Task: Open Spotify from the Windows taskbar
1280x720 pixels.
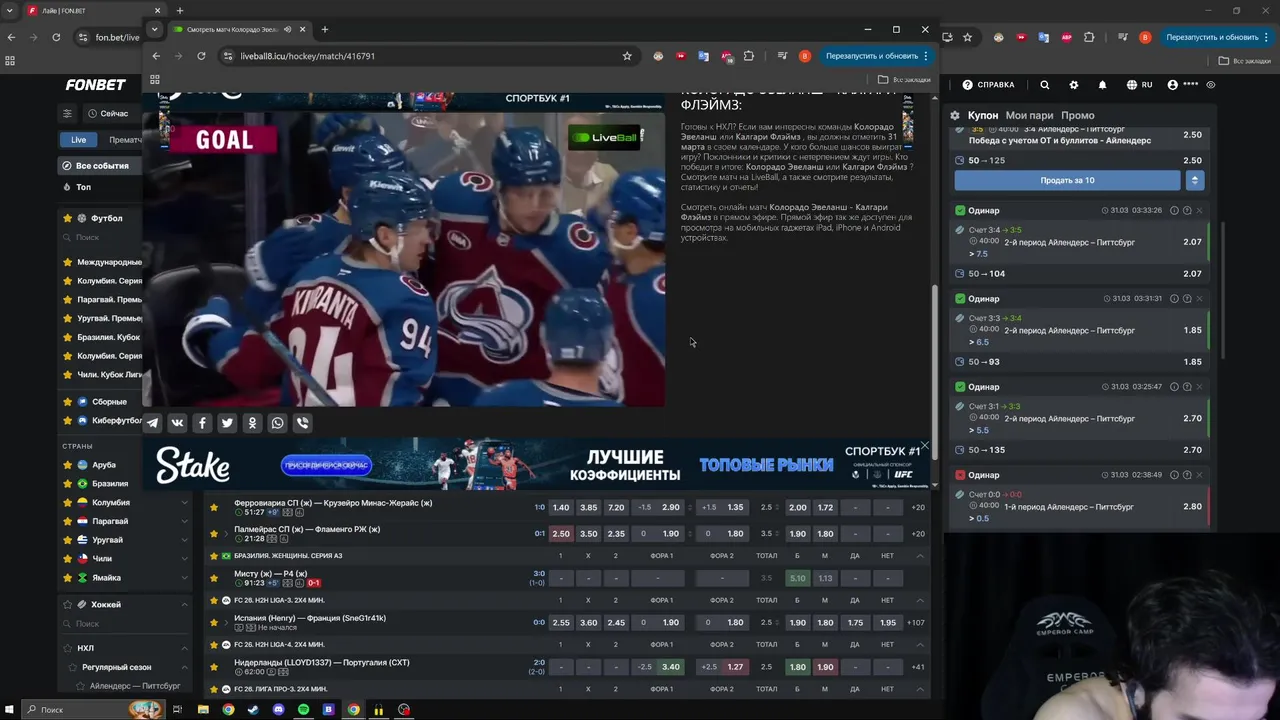Action: coord(303,710)
